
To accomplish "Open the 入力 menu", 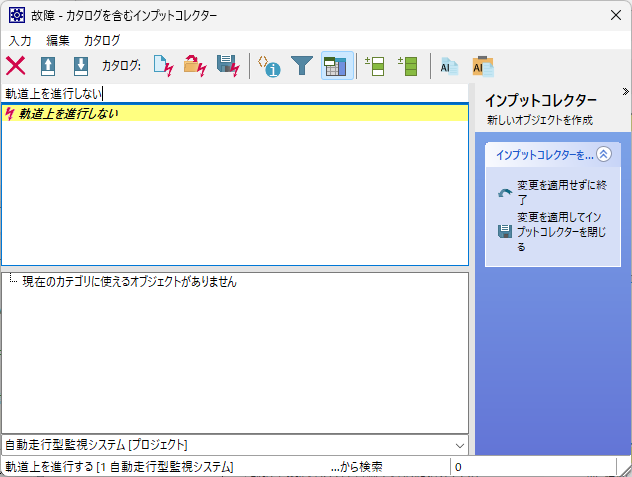I will (x=20, y=41).
